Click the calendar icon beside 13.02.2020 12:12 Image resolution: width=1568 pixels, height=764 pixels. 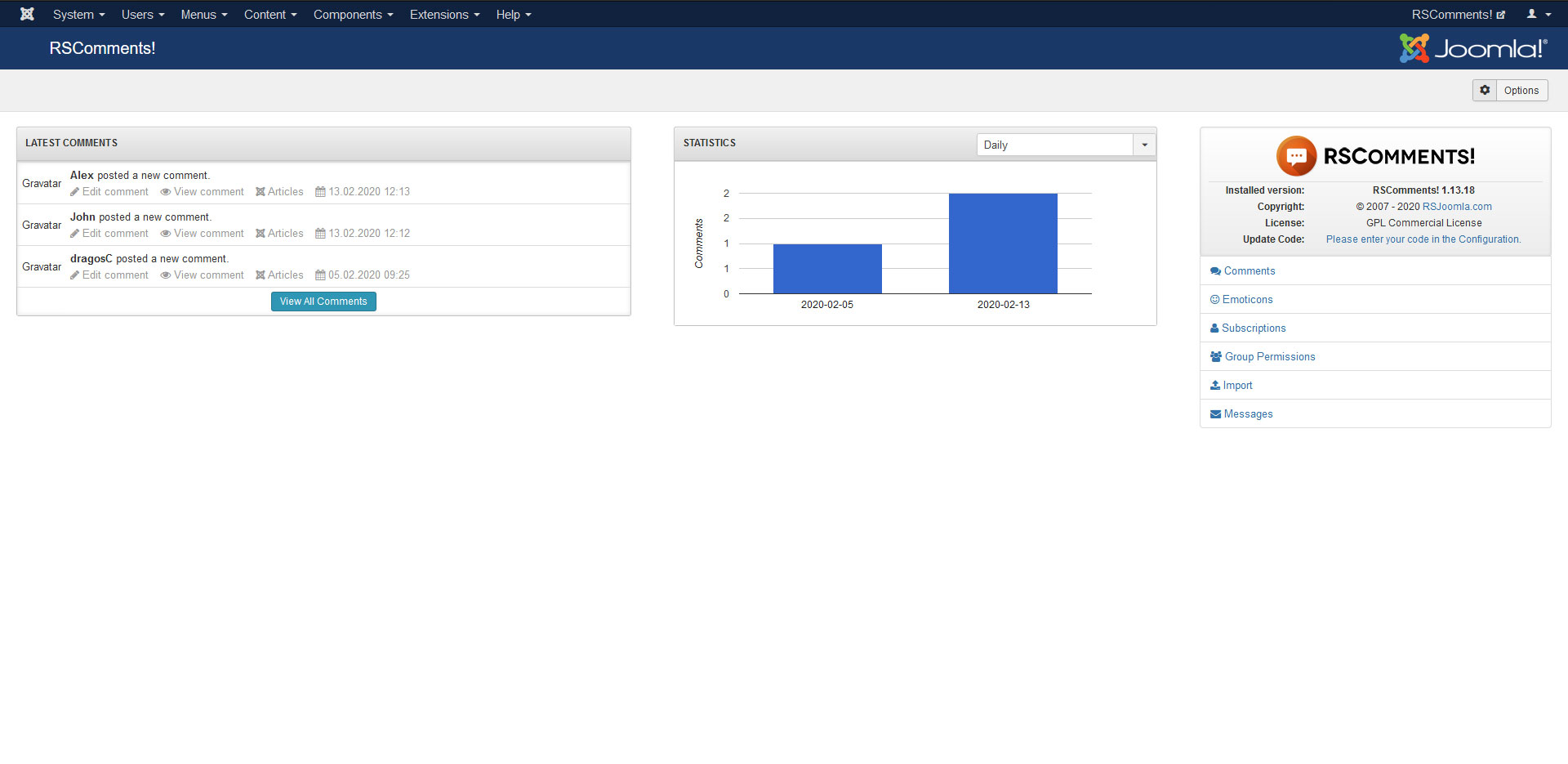coord(320,234)
